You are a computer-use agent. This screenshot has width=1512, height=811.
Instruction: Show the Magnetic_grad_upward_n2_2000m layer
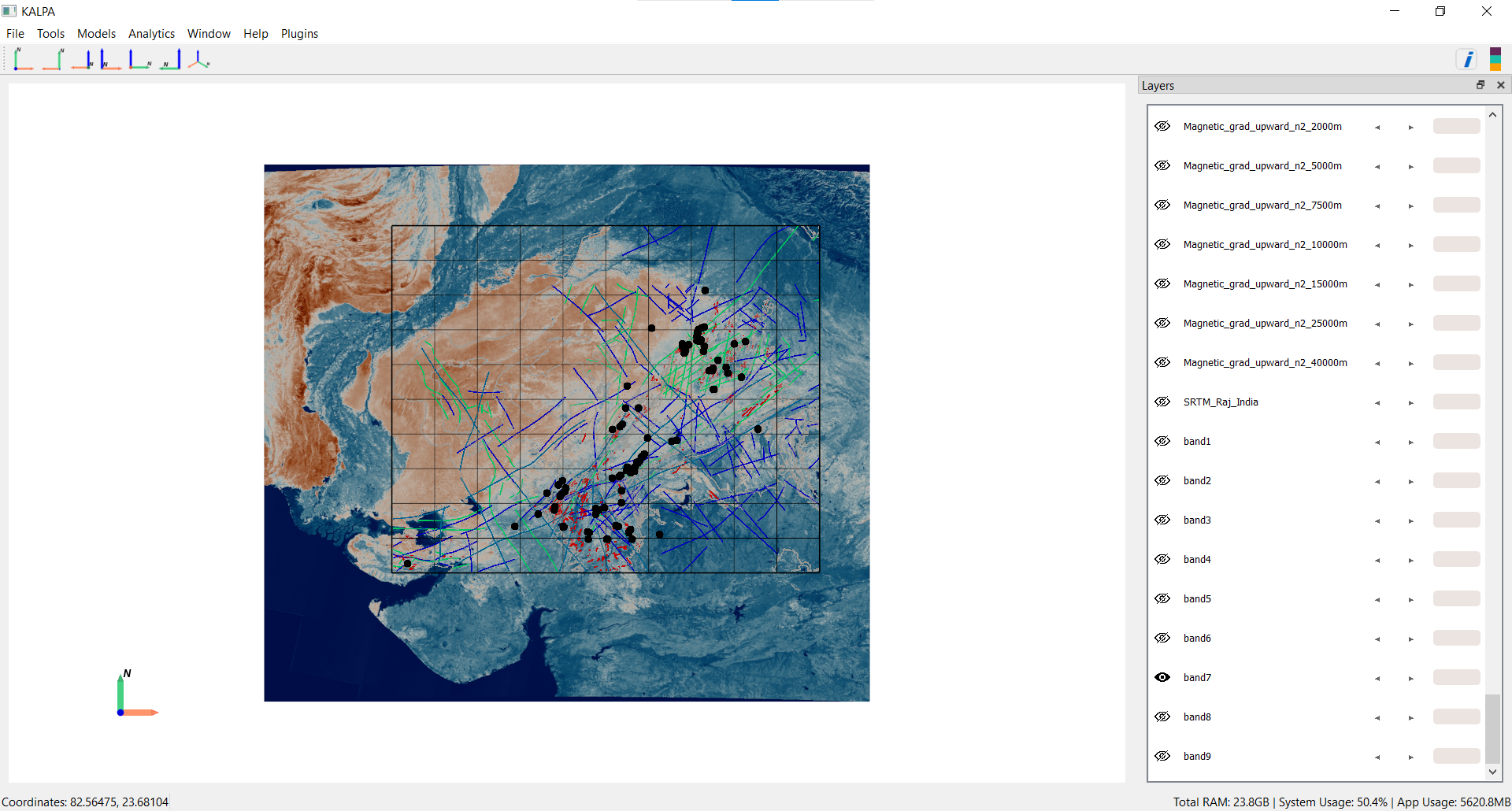point(1162,126)
